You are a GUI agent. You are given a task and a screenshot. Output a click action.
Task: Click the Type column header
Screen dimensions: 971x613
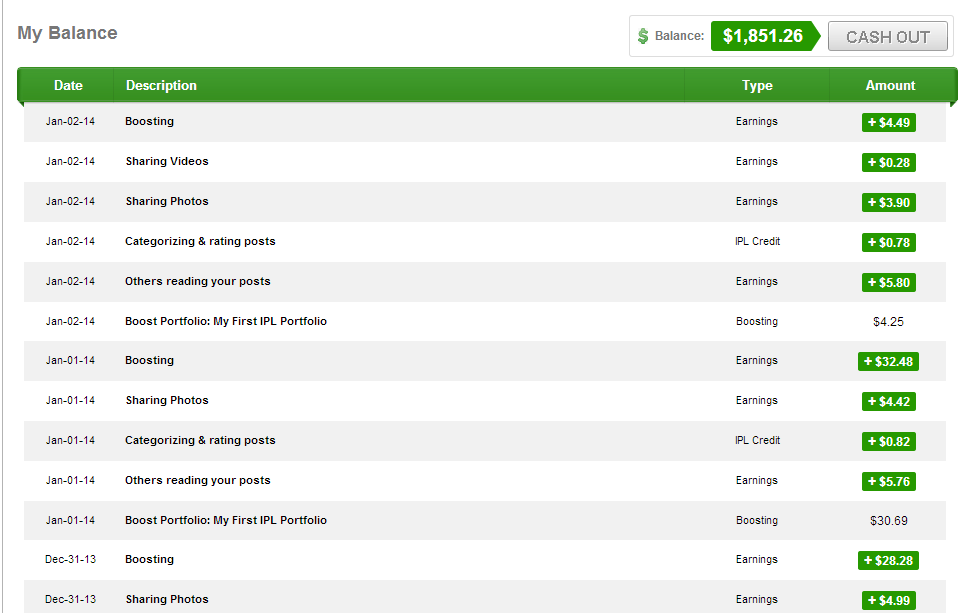click(757, 85)
